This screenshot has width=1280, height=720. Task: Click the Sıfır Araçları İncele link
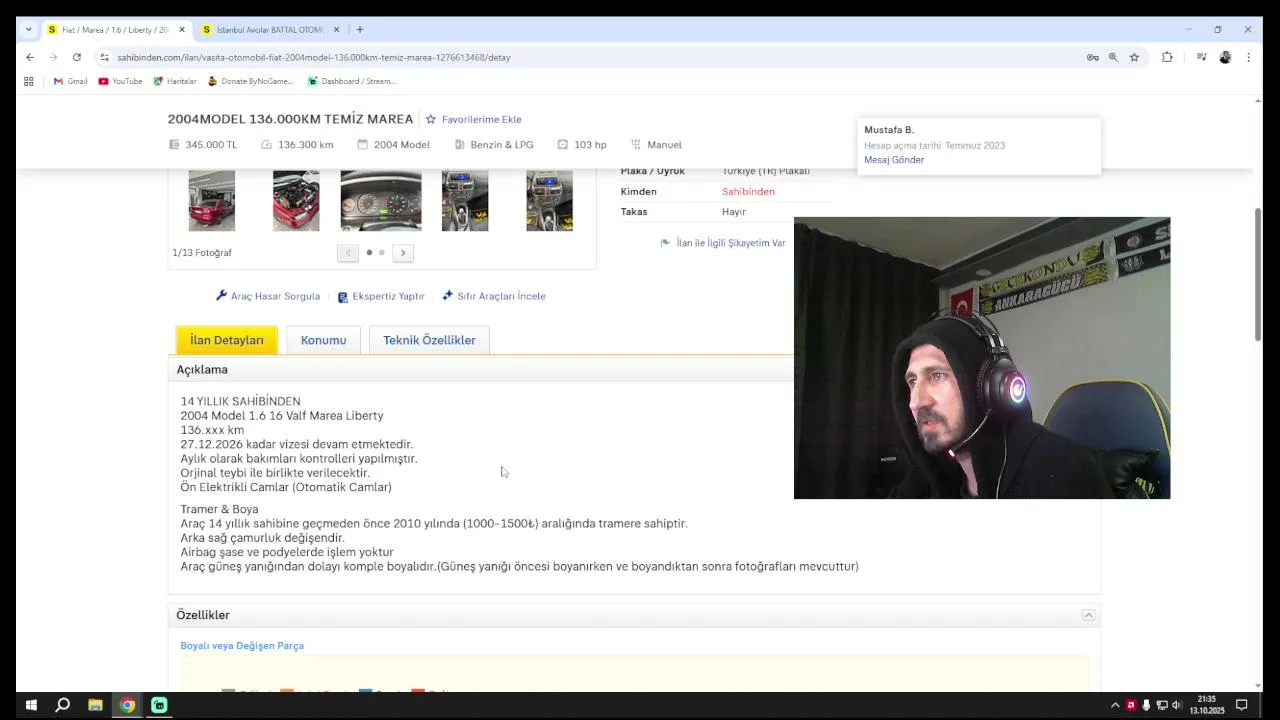pos(494,296)
